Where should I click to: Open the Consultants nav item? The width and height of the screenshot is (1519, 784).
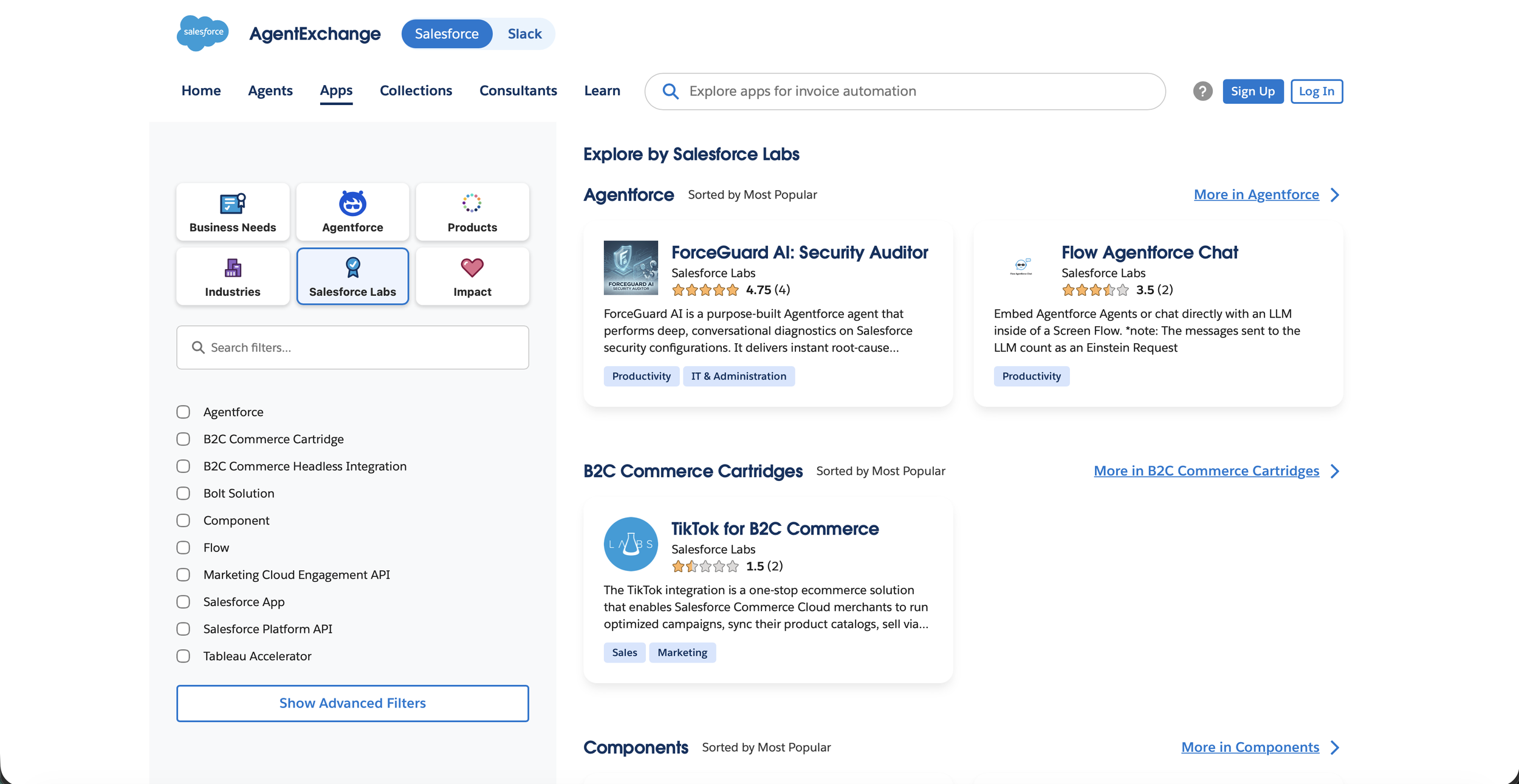[518, 90]
